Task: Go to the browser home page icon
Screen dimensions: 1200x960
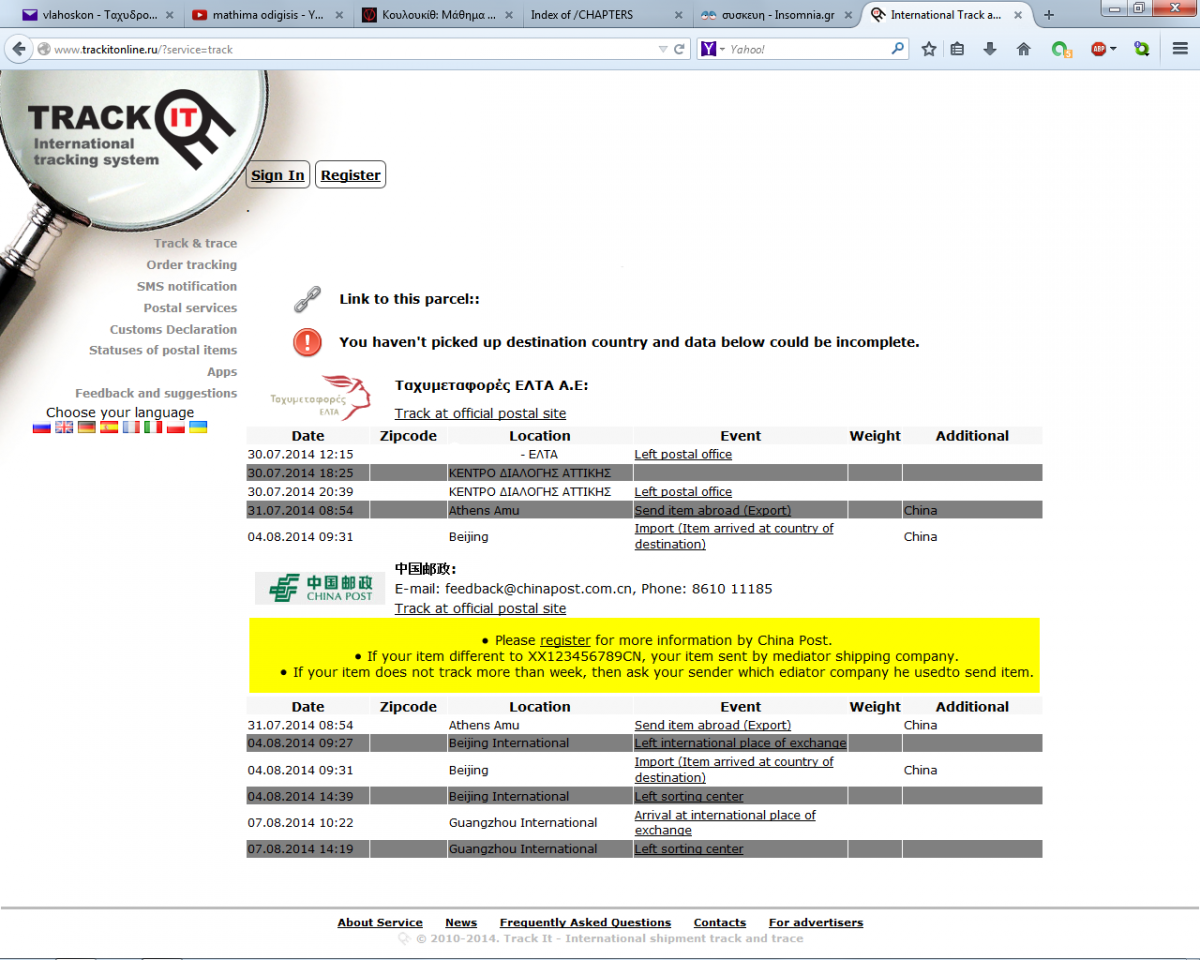Action: point(1023,49)
